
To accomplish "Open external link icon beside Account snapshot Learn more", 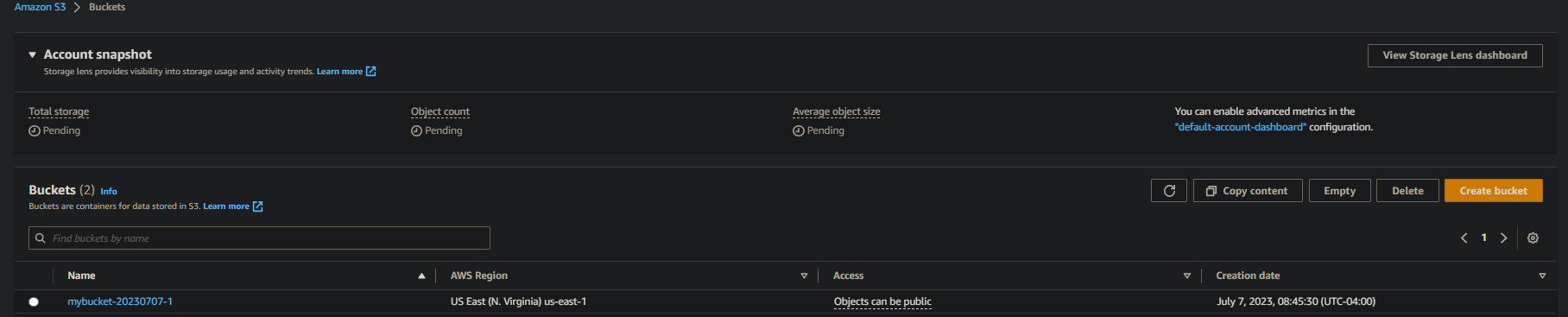I will click(371, 72).
